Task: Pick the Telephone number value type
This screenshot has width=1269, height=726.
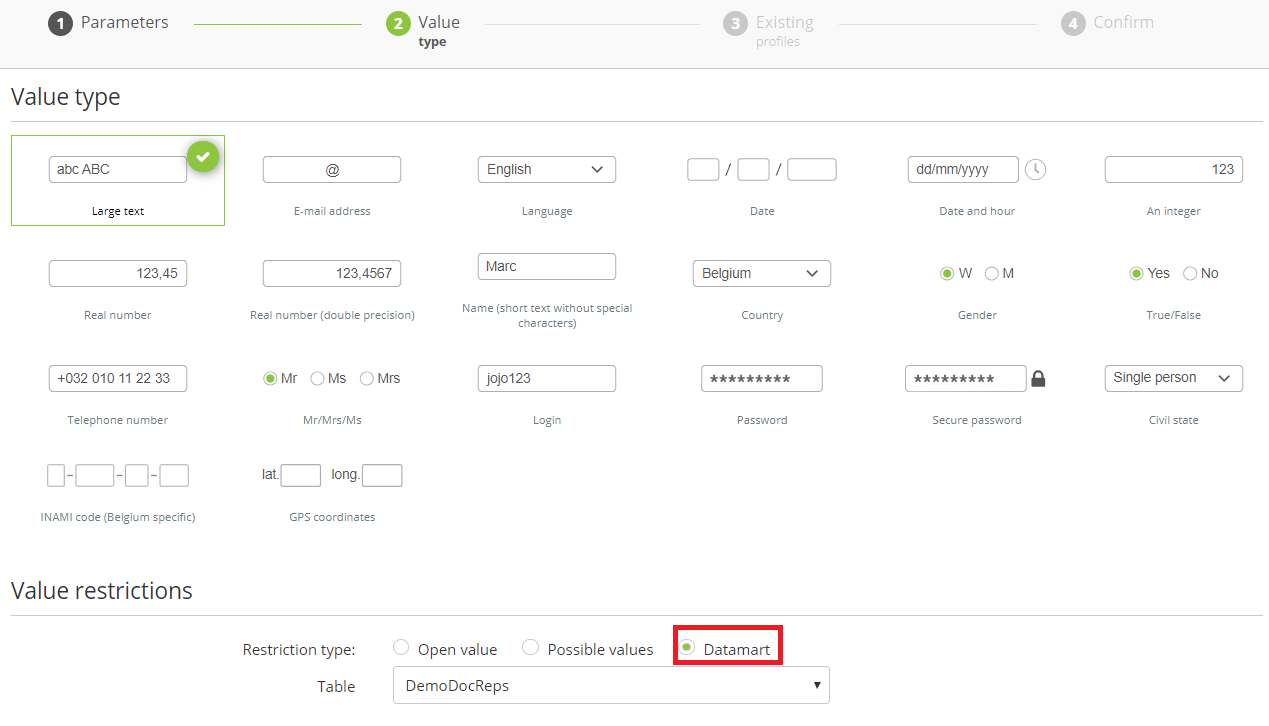Action: pos(118,379)
